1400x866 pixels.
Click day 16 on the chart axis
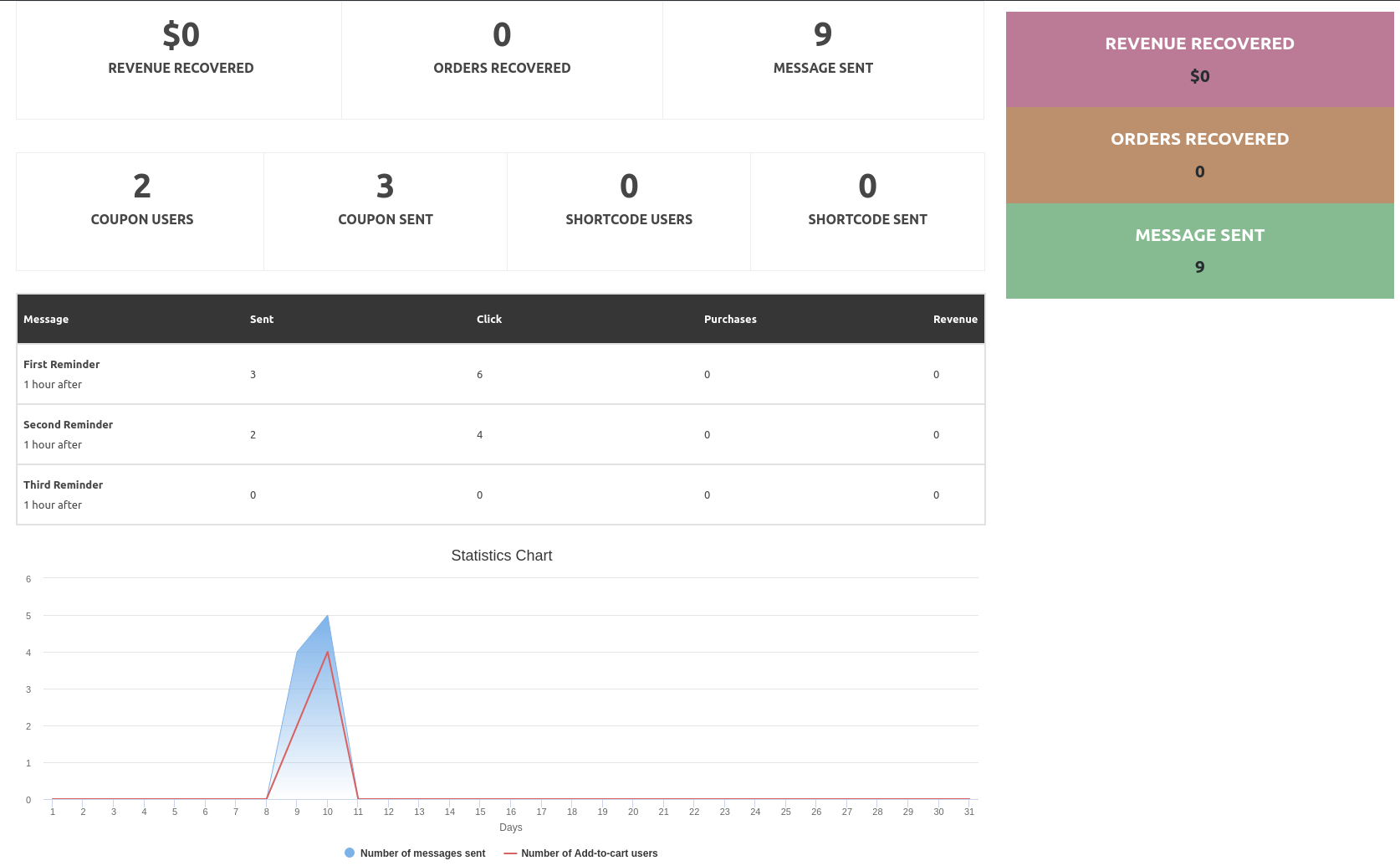click(x=511, y=812)
